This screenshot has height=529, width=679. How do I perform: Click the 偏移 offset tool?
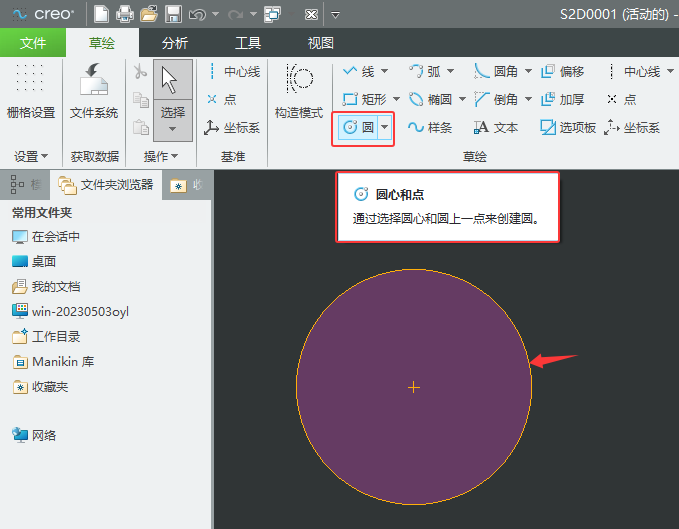coord(563,71)
